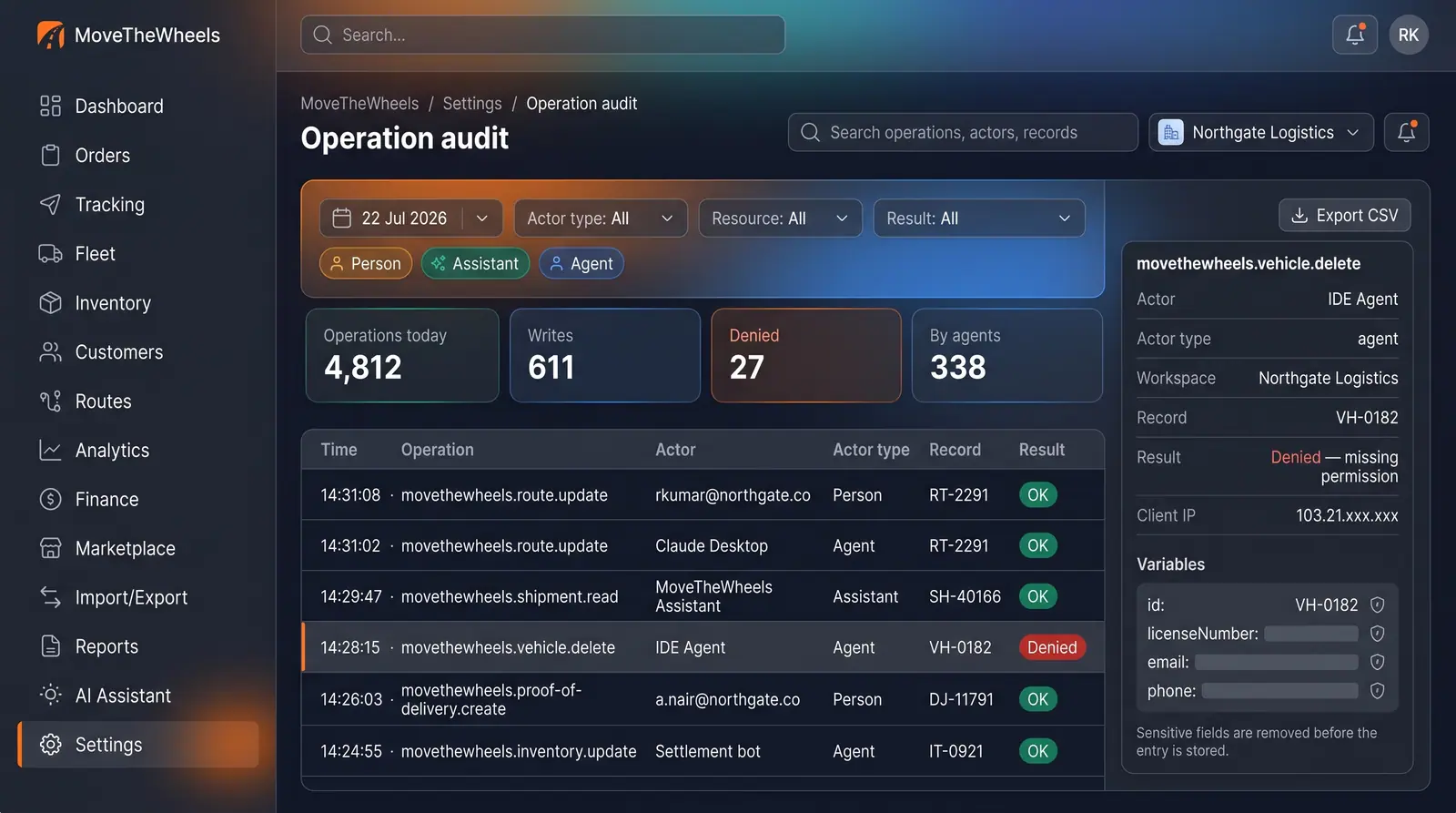Toggle the Agent filter chip
This screenshot has width=1456, height=813.
581,263
